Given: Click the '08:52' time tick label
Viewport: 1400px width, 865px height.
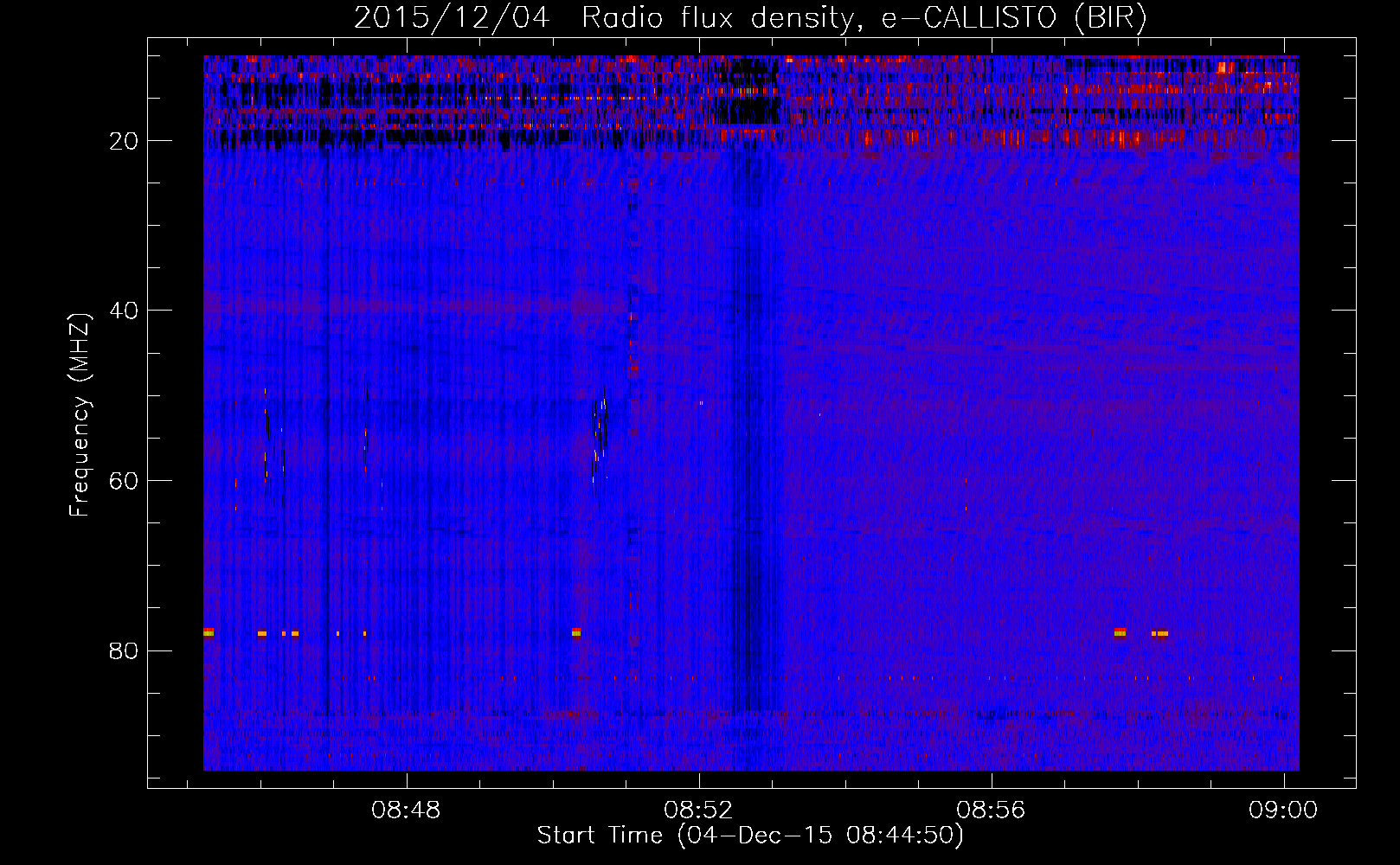Looking at the screenshot, I should [698, 811].
